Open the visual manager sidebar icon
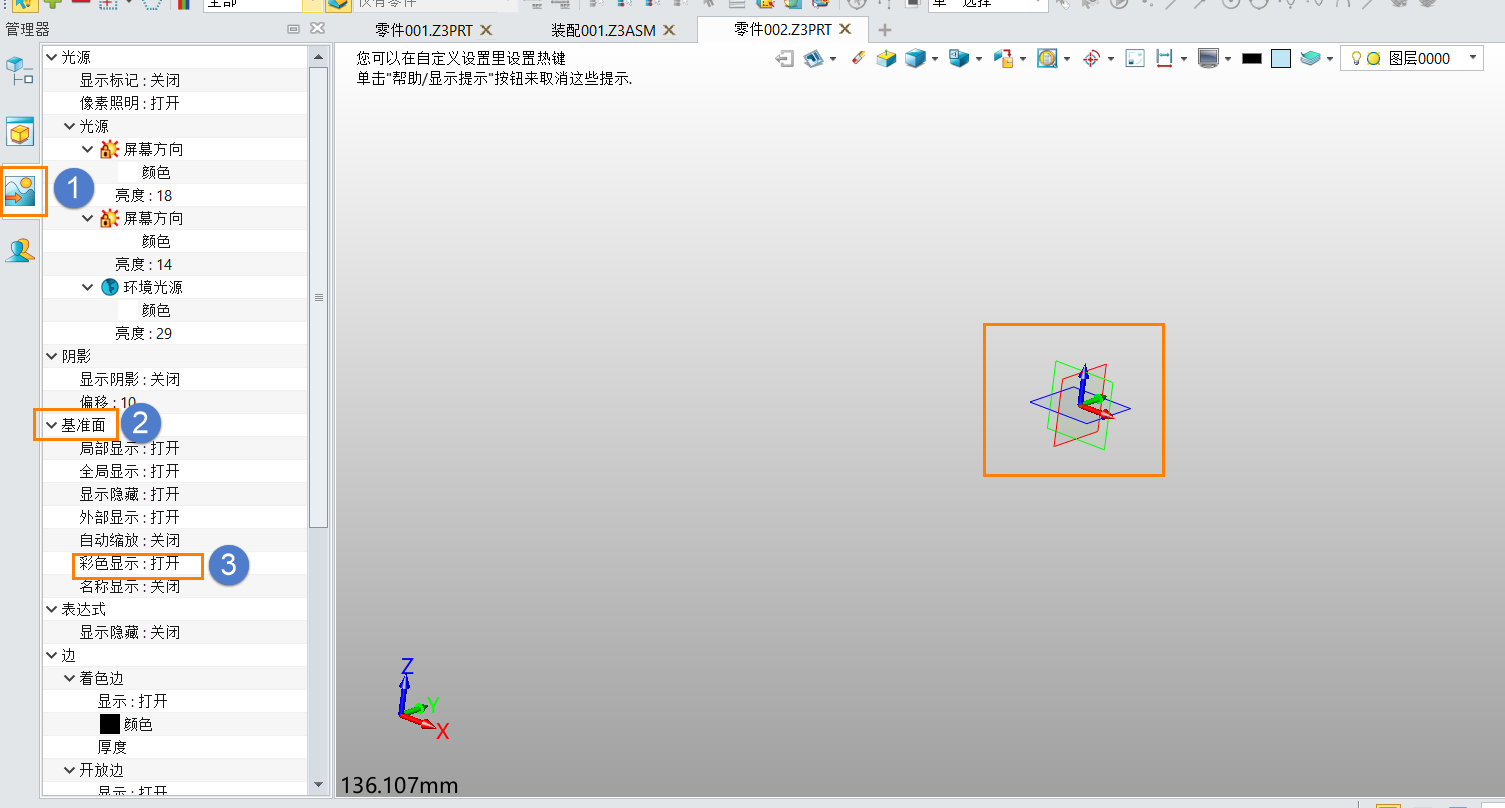 (20, 190)
